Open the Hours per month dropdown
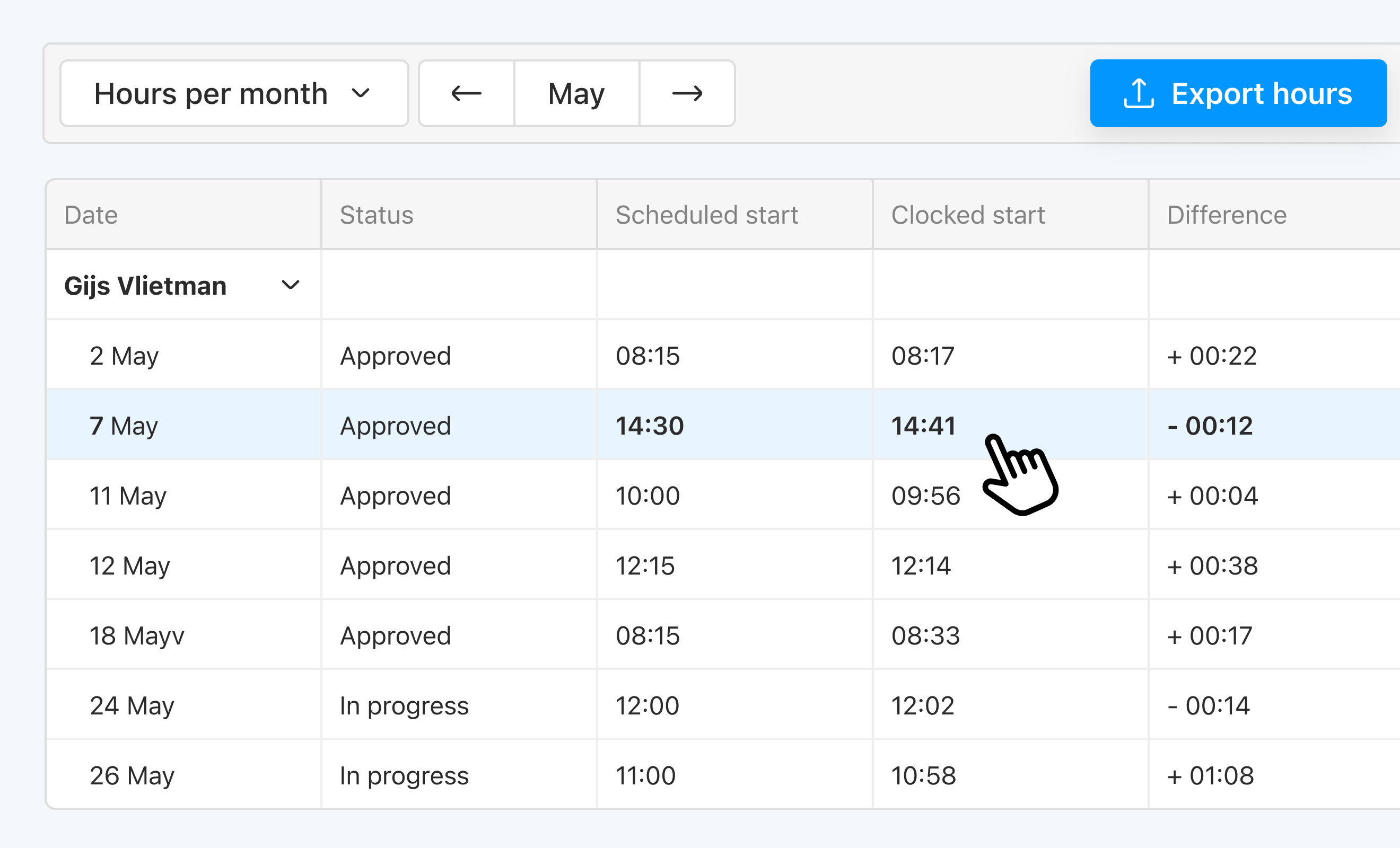This screenshot has height=848, width=1400. click(234, 94)
